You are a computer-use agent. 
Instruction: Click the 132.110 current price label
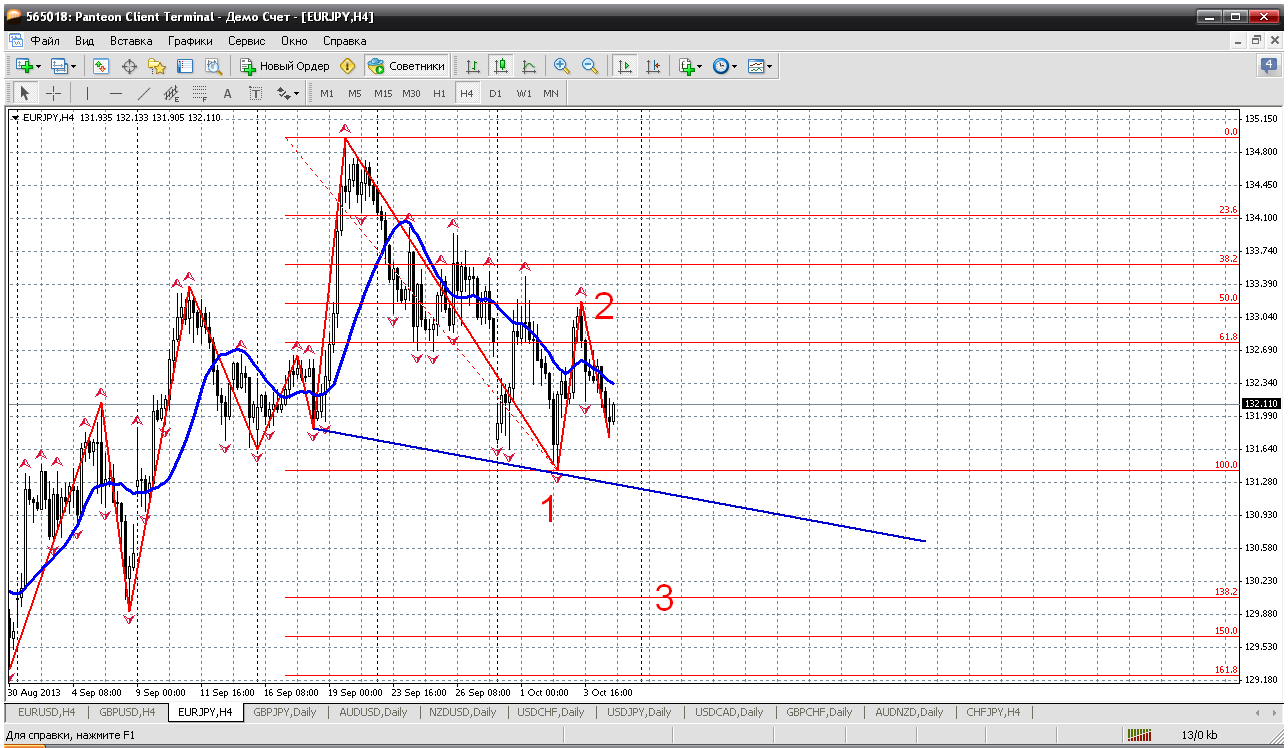1260,404
